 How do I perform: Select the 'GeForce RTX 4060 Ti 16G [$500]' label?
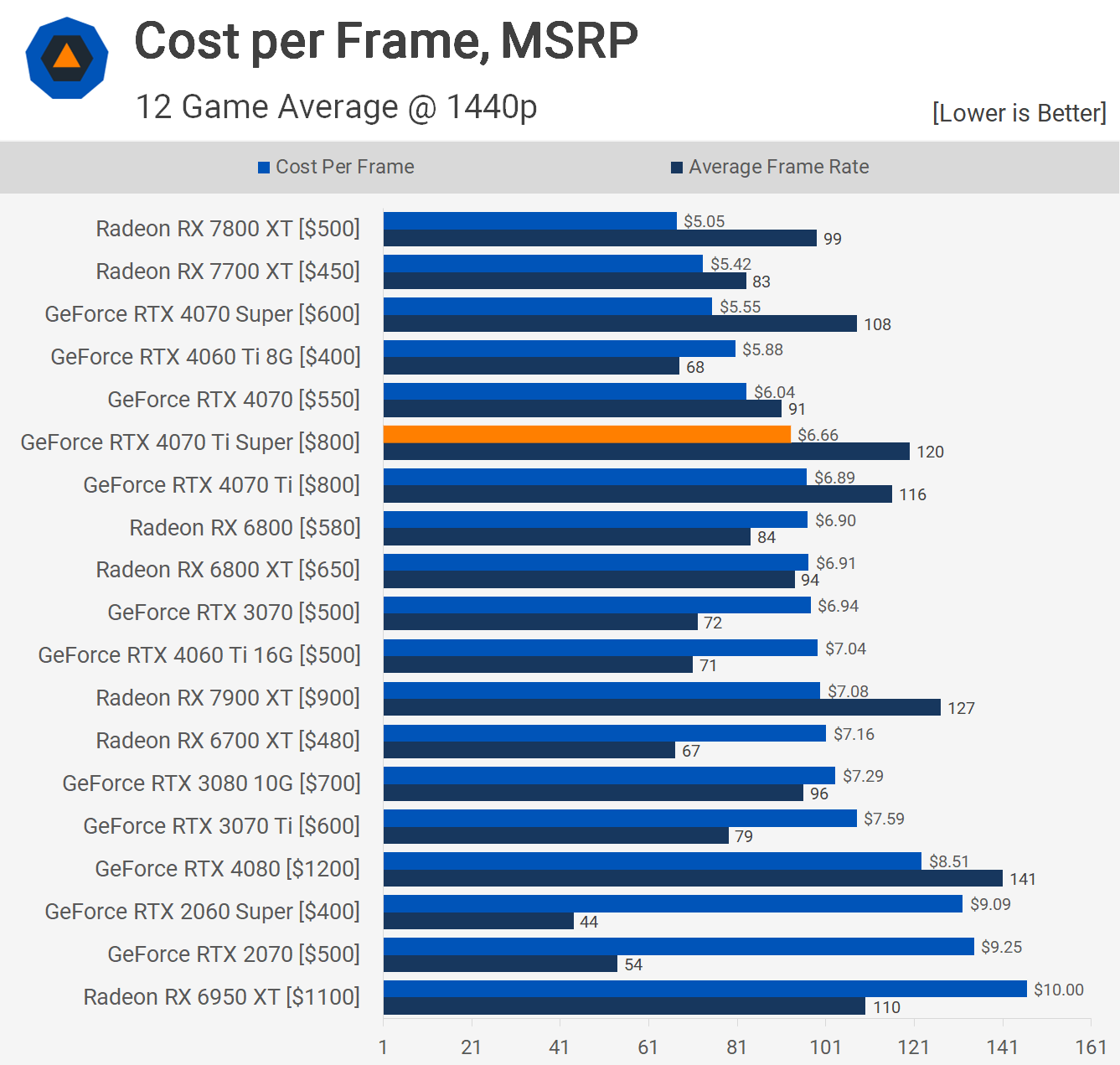point(199,655)
